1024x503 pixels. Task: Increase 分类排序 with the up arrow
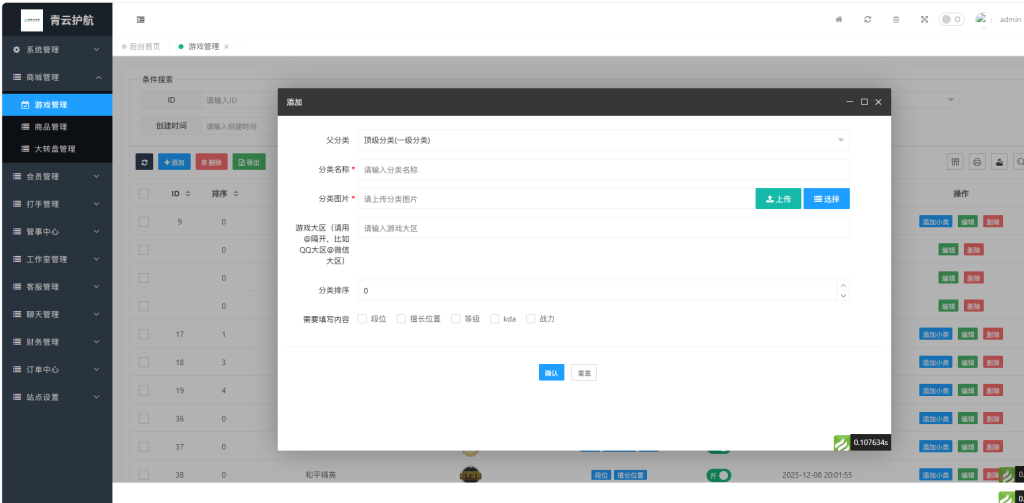point(843,285)
